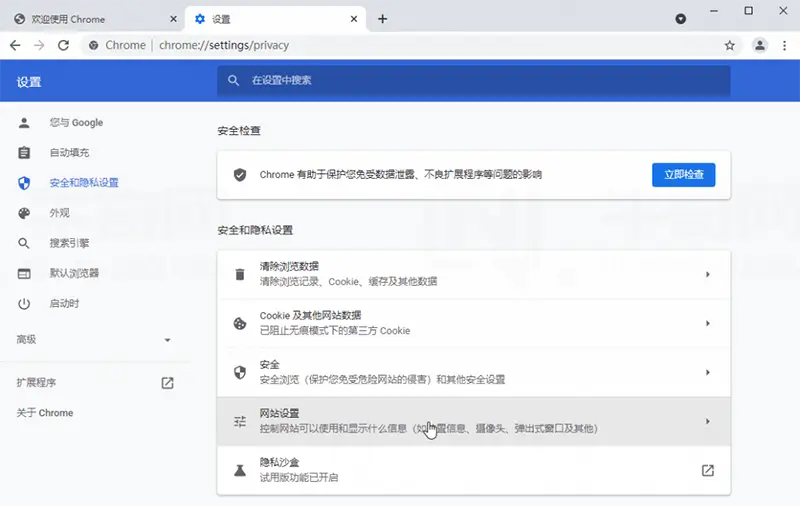
Task: Reload the current settings page
Action: [x=63, y=45]
